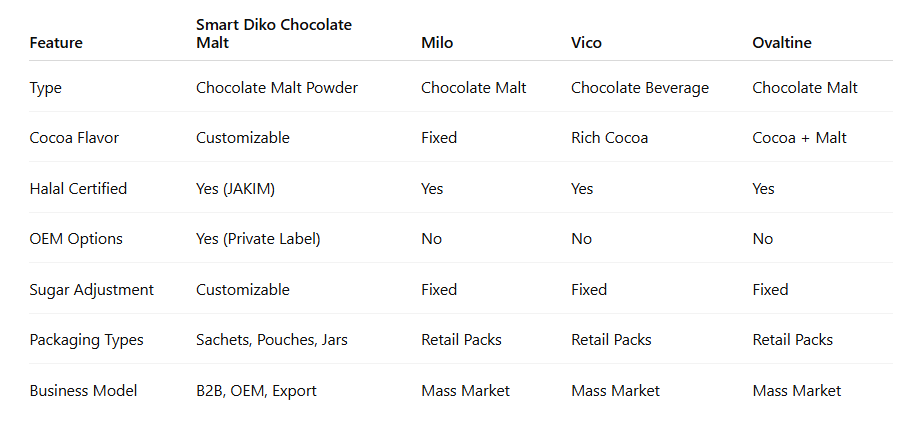
Task: Click the Cocoa + Malt cell
Action: click(799, 138)
